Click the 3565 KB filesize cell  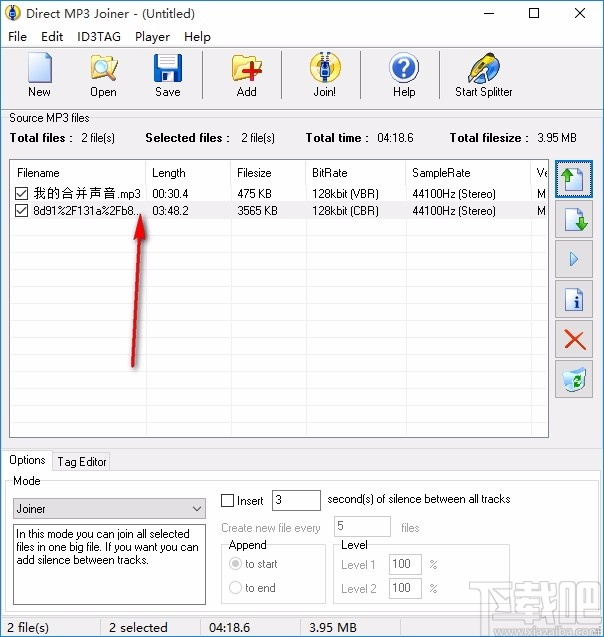click(258, 210)
